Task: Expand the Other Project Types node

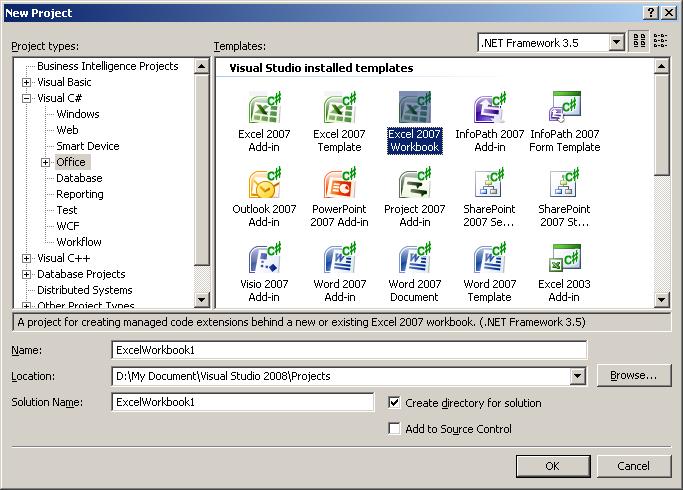Action: pyautogui.click(x=27, y=305)
